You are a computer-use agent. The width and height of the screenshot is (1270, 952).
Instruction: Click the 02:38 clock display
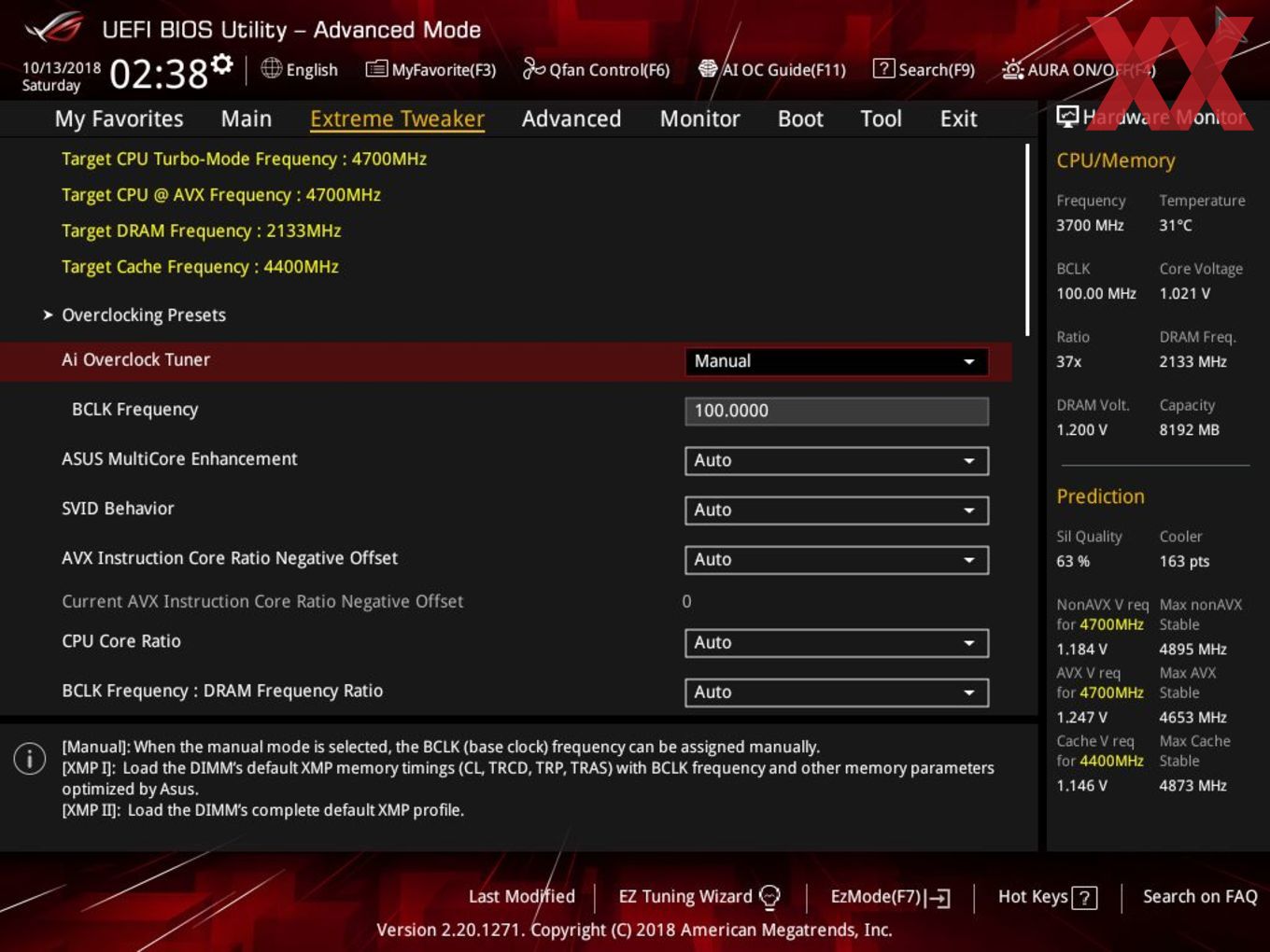[x=159, y=73]
